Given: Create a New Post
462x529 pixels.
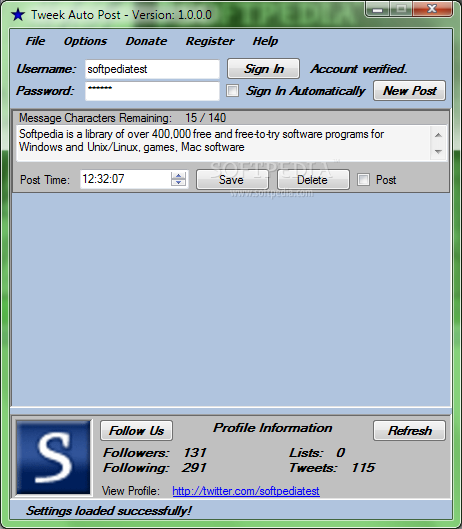Looking at the screenshot, I should [409, 90].
